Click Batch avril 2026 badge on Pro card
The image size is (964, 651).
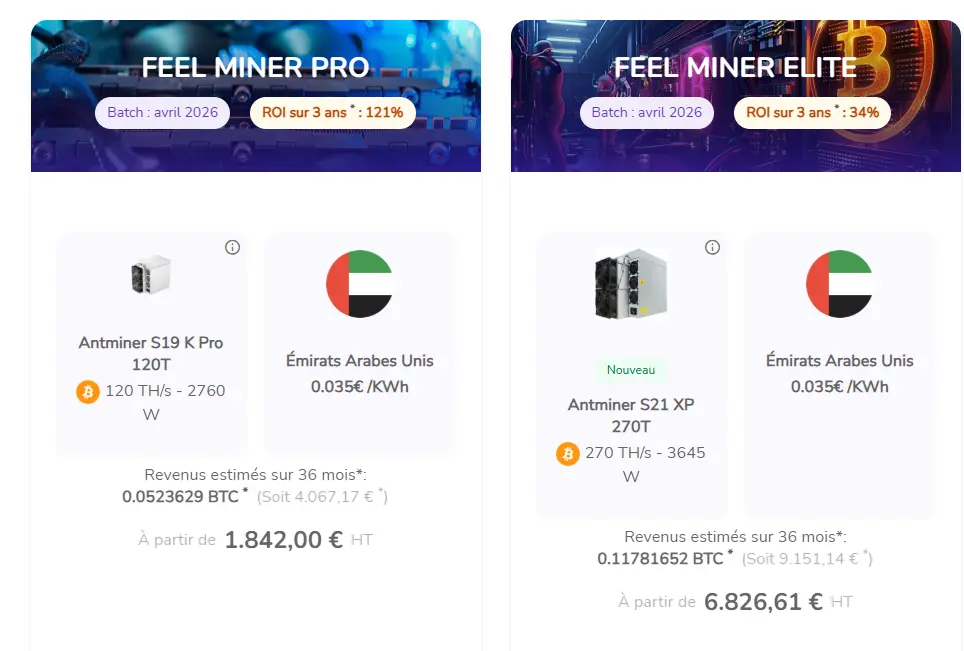click(163, 112)
